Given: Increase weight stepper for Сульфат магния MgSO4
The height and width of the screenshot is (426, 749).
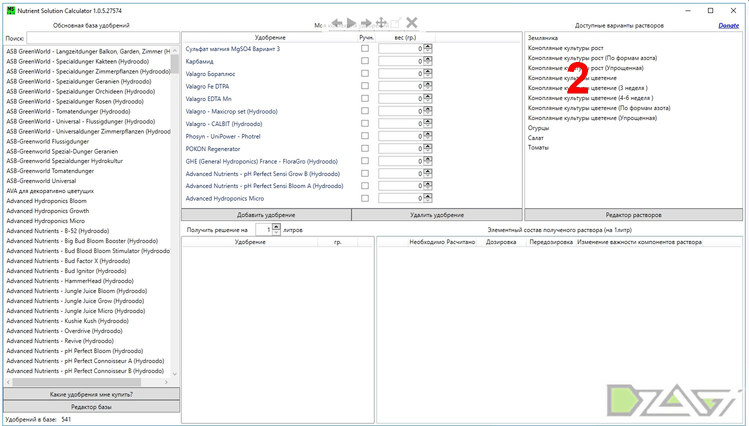Looking at the screenshot, I should [x=428, y=46].
